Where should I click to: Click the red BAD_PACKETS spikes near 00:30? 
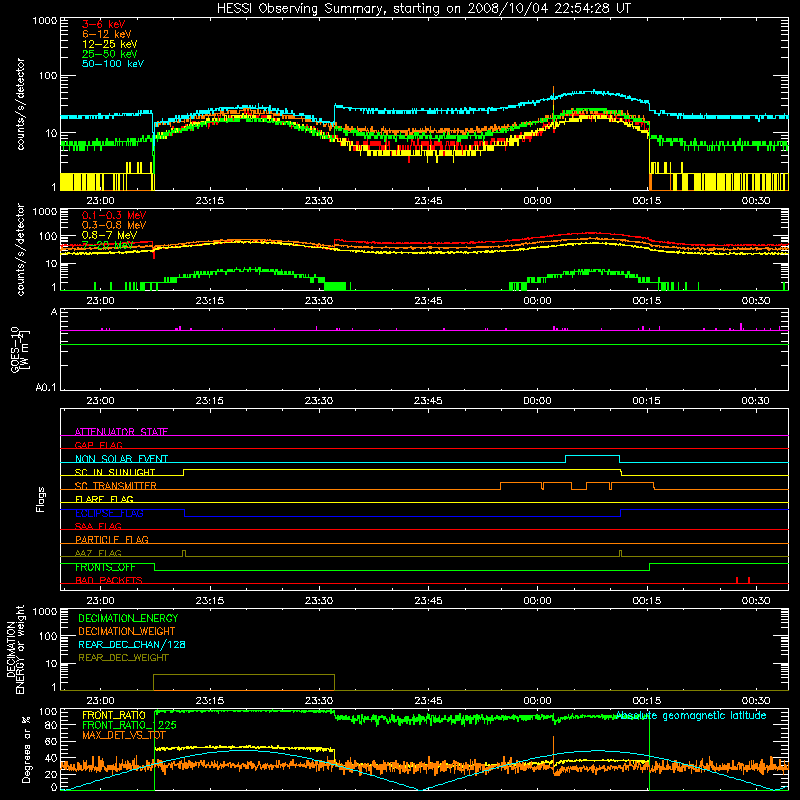pos(742,580)
